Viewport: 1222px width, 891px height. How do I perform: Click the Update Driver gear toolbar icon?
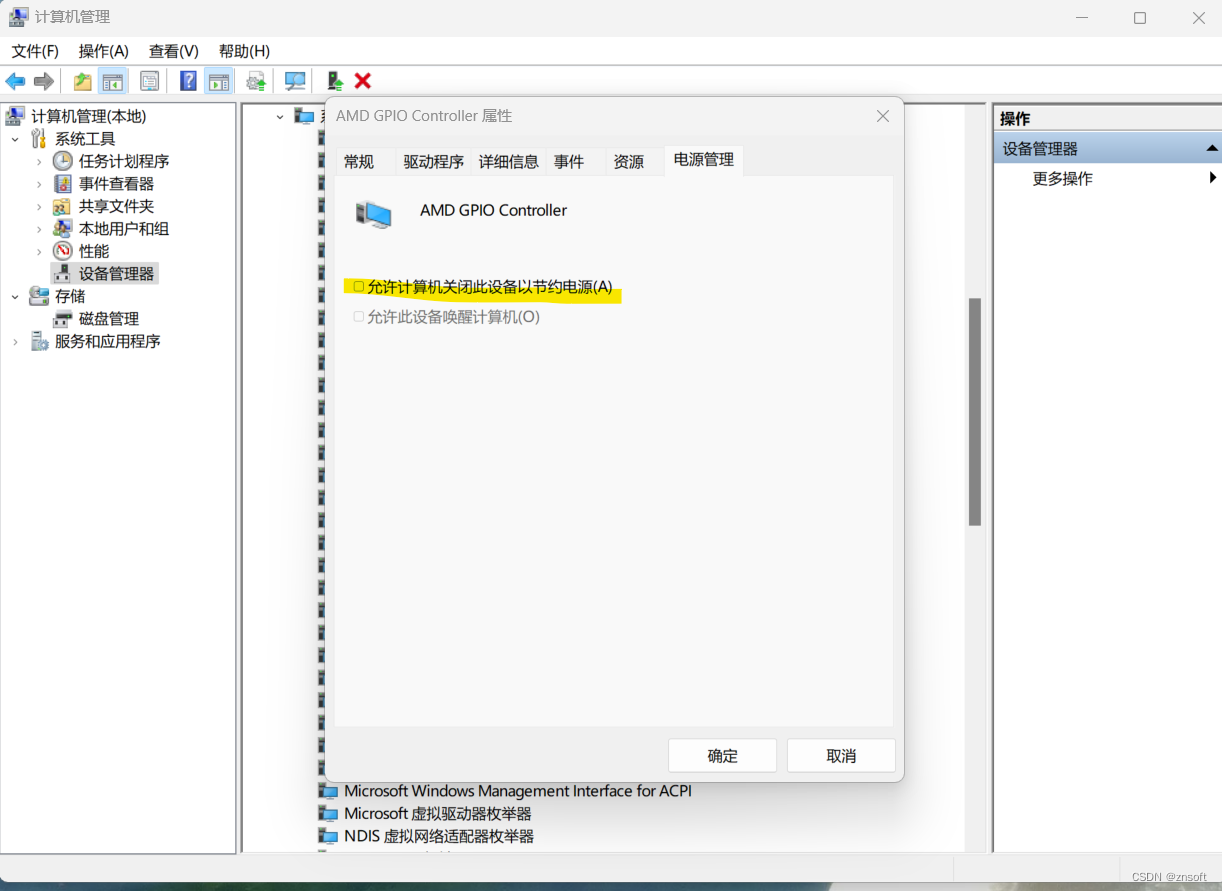tap(256, 81)
